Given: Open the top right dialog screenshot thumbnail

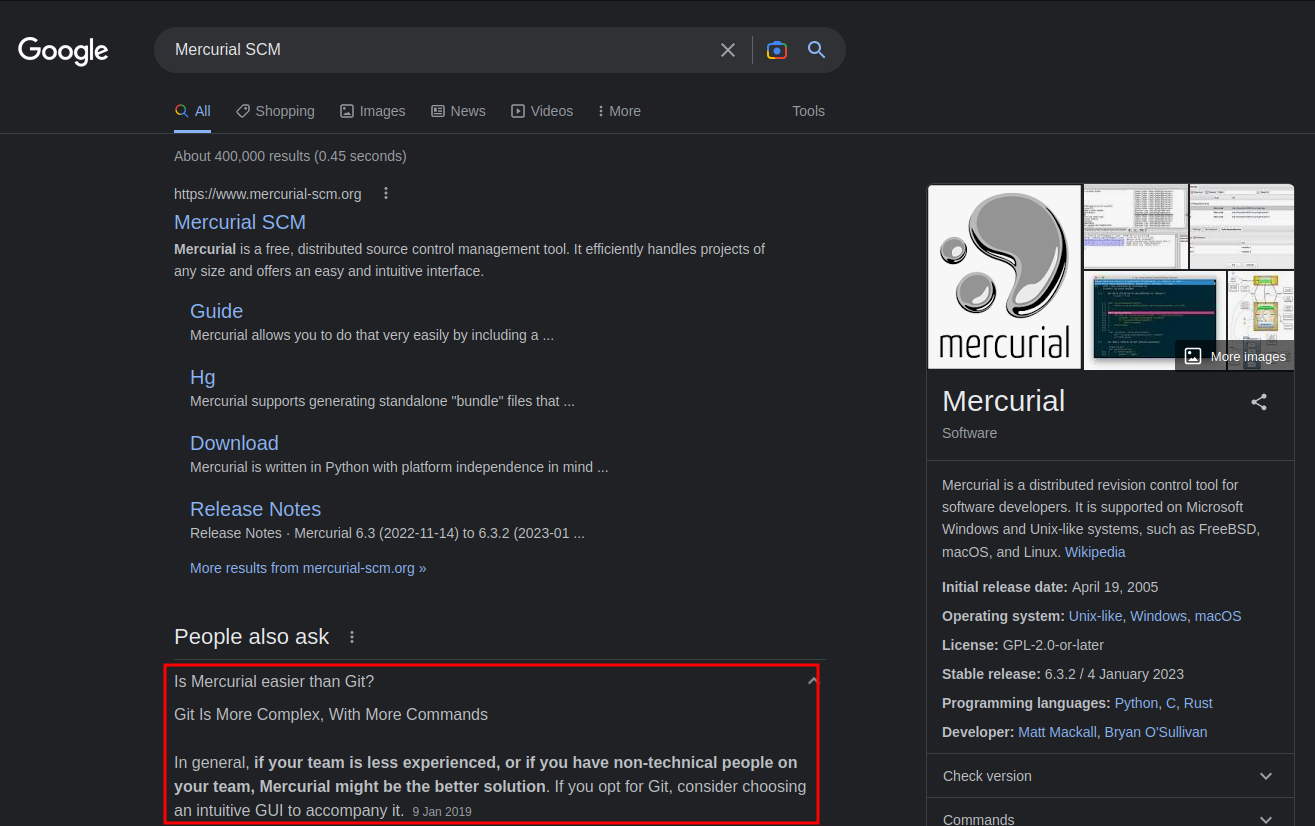Looking at the screenshot, I should coord(1242,227).
